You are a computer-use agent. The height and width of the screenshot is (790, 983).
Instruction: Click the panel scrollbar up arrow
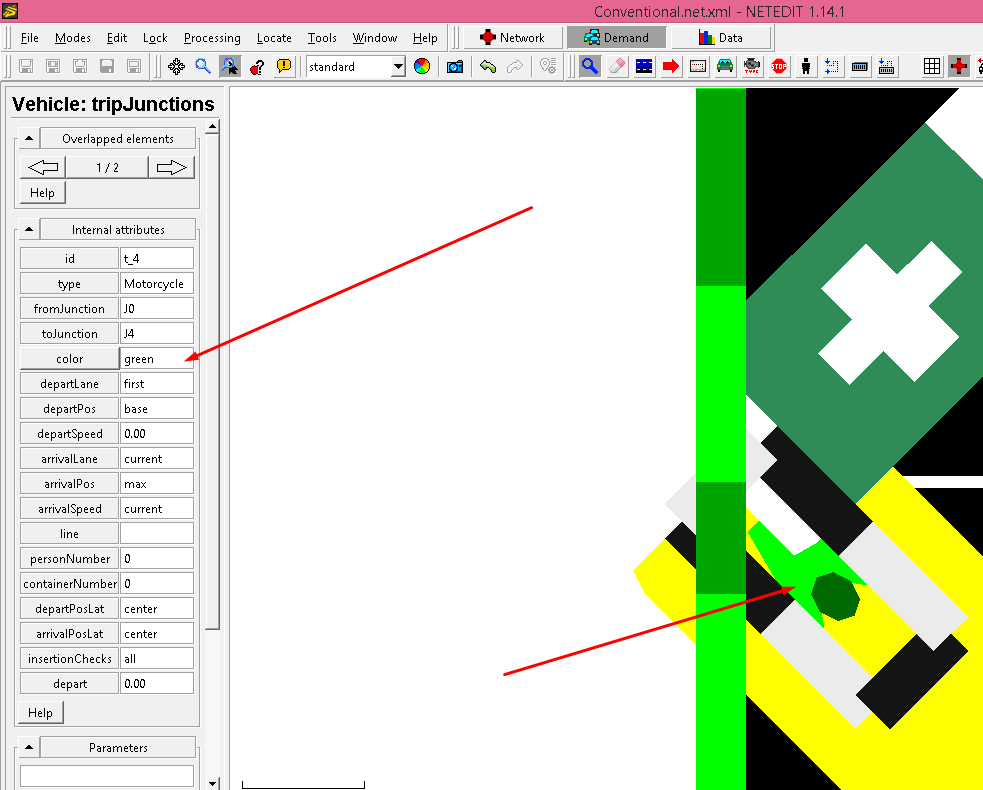pyautogui.click(x=213, y=127)
